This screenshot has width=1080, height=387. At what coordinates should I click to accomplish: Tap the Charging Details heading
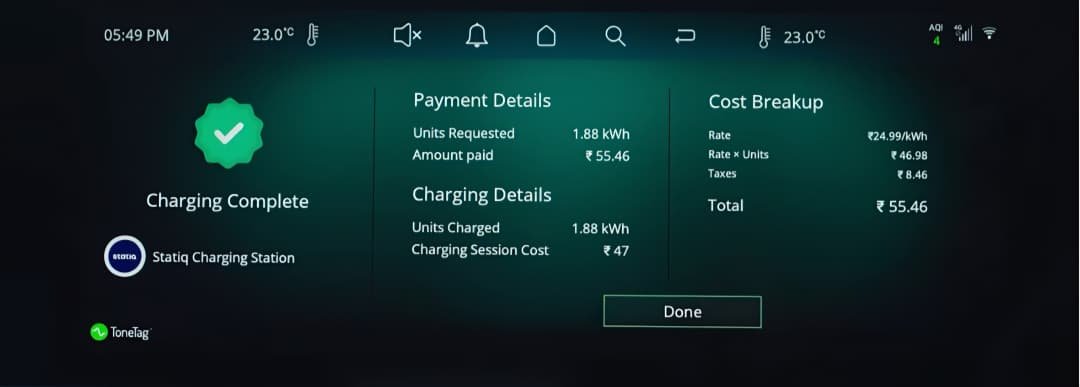click(481, 196)
